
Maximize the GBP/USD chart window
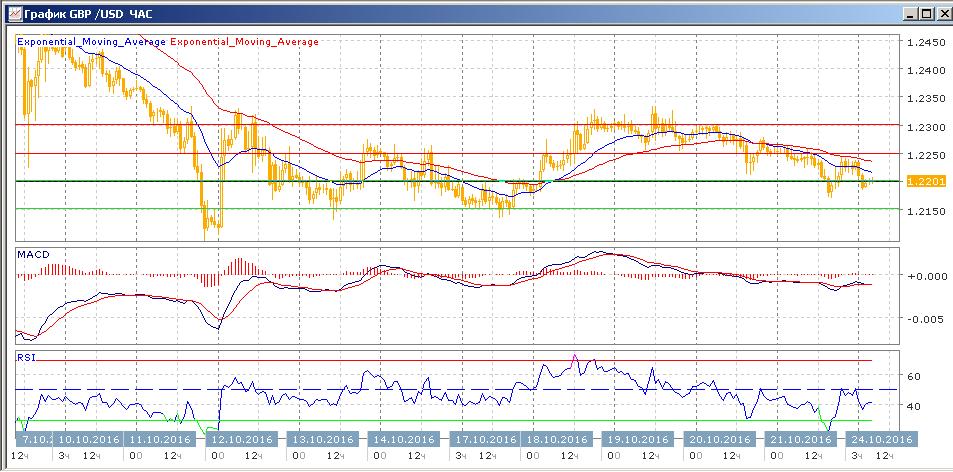926,13
